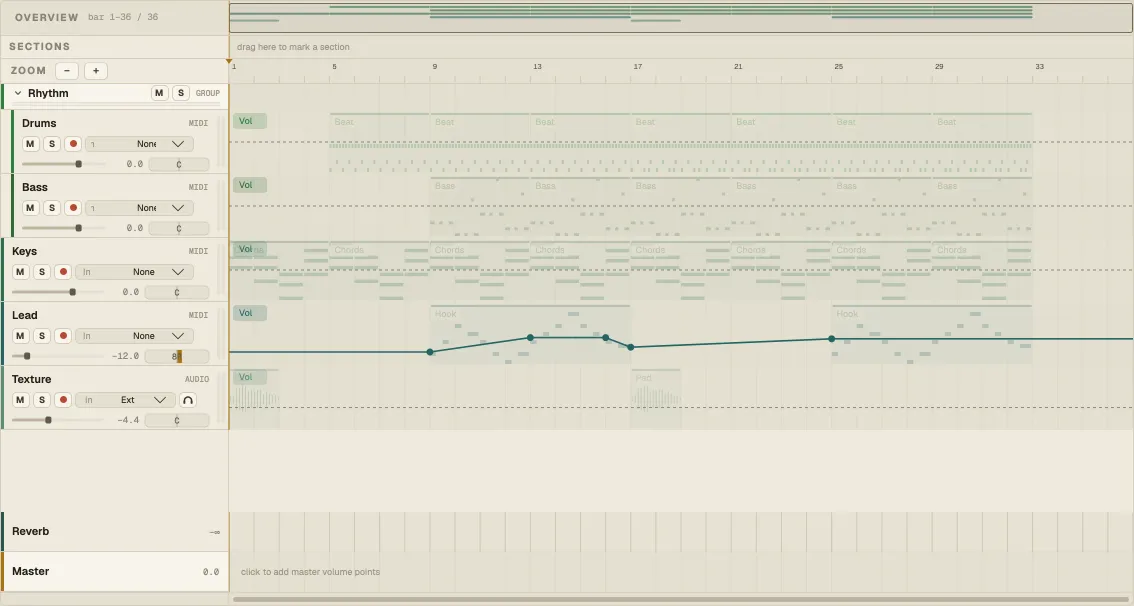This screenshot has height=606, width=1134.
Task: Arm the Bass track for recording
Action: [x=73, y=208]
